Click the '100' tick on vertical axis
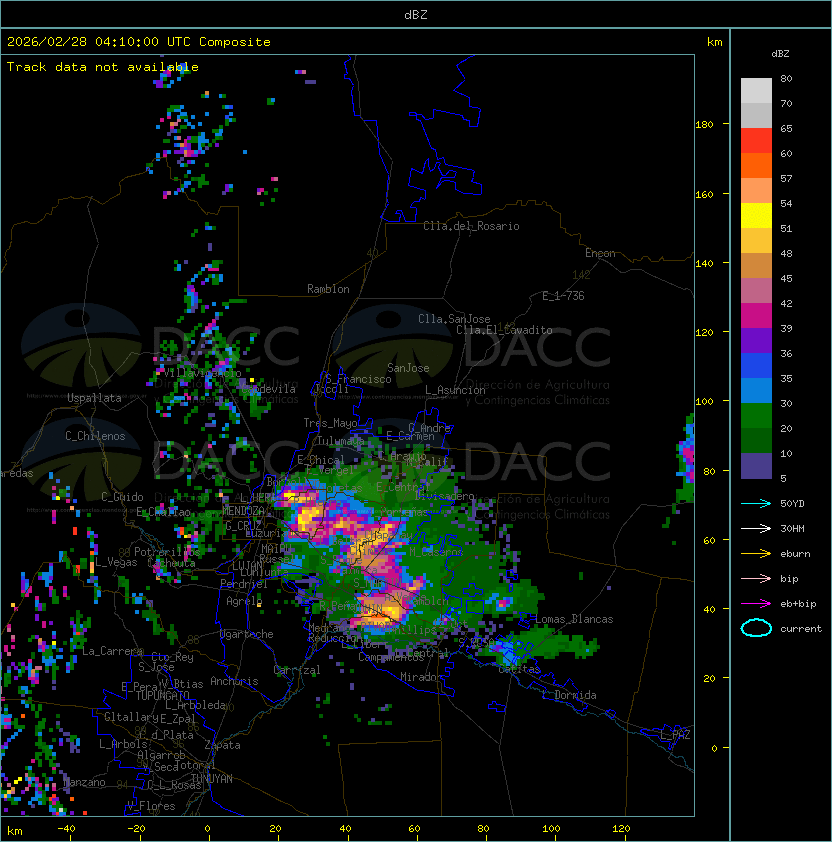The image size is (832, 842). coord(704,402)
